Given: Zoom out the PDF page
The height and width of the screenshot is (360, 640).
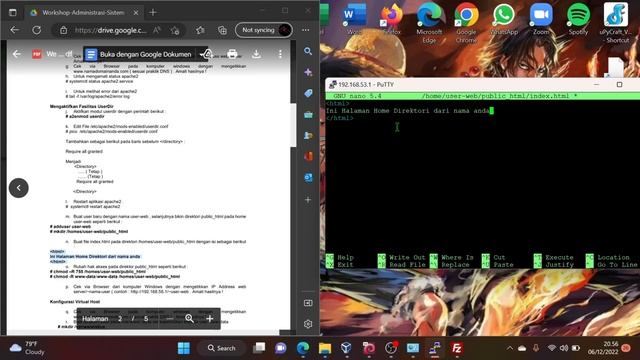Looking at the screenshot, I should pyautogui.click(x=170, y=319).
